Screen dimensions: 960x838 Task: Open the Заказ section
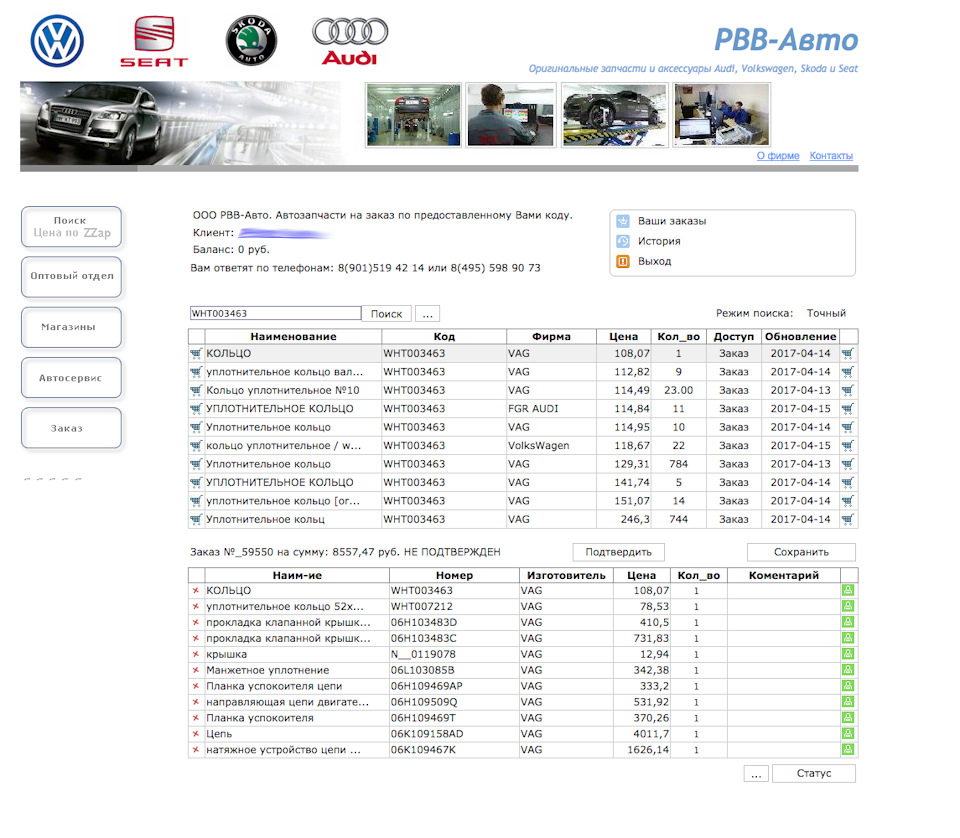(72, 428)
